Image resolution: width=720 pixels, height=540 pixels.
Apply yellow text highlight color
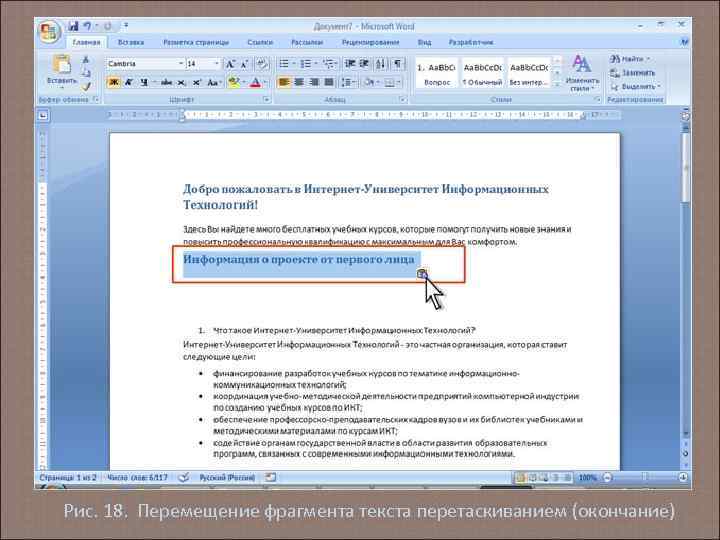234,83
